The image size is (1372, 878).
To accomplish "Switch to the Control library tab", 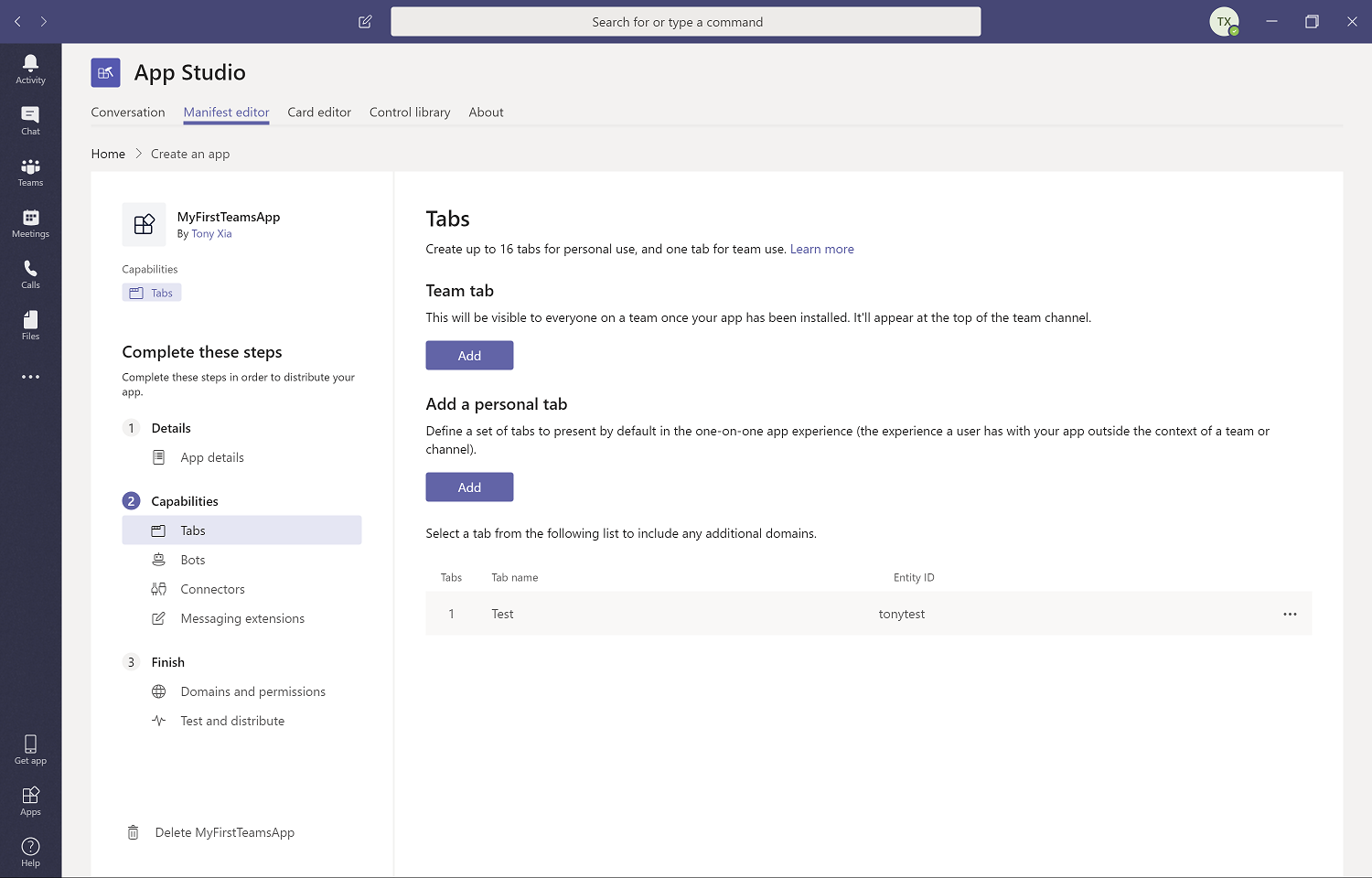I will [410, 112].
